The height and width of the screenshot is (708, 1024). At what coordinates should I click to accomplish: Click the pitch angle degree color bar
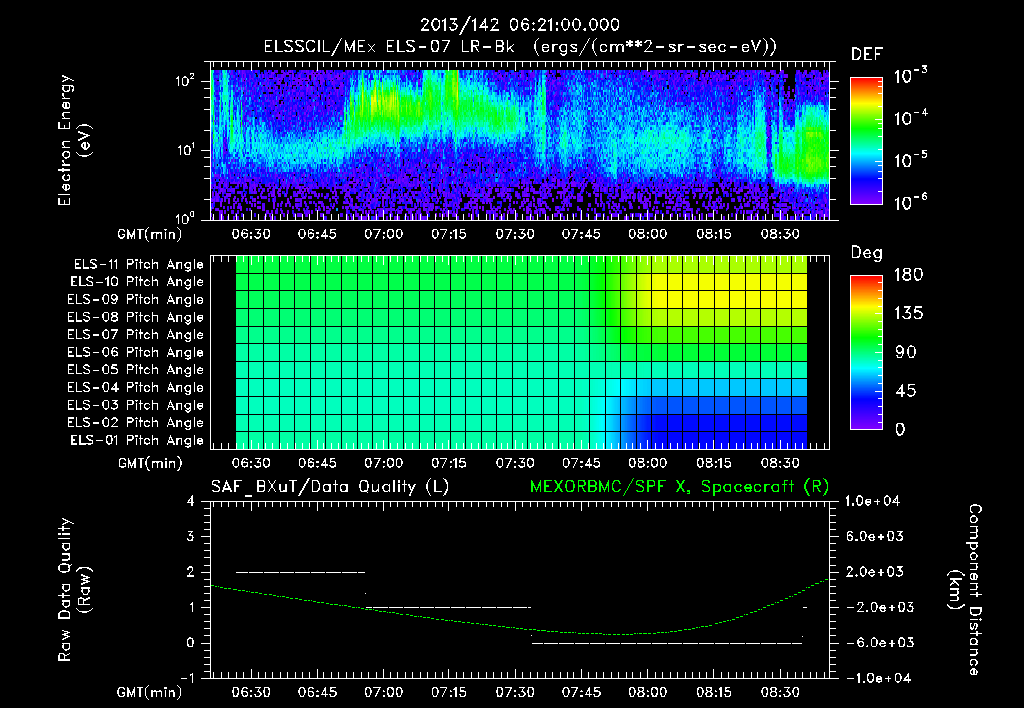[x=866, y=353]
